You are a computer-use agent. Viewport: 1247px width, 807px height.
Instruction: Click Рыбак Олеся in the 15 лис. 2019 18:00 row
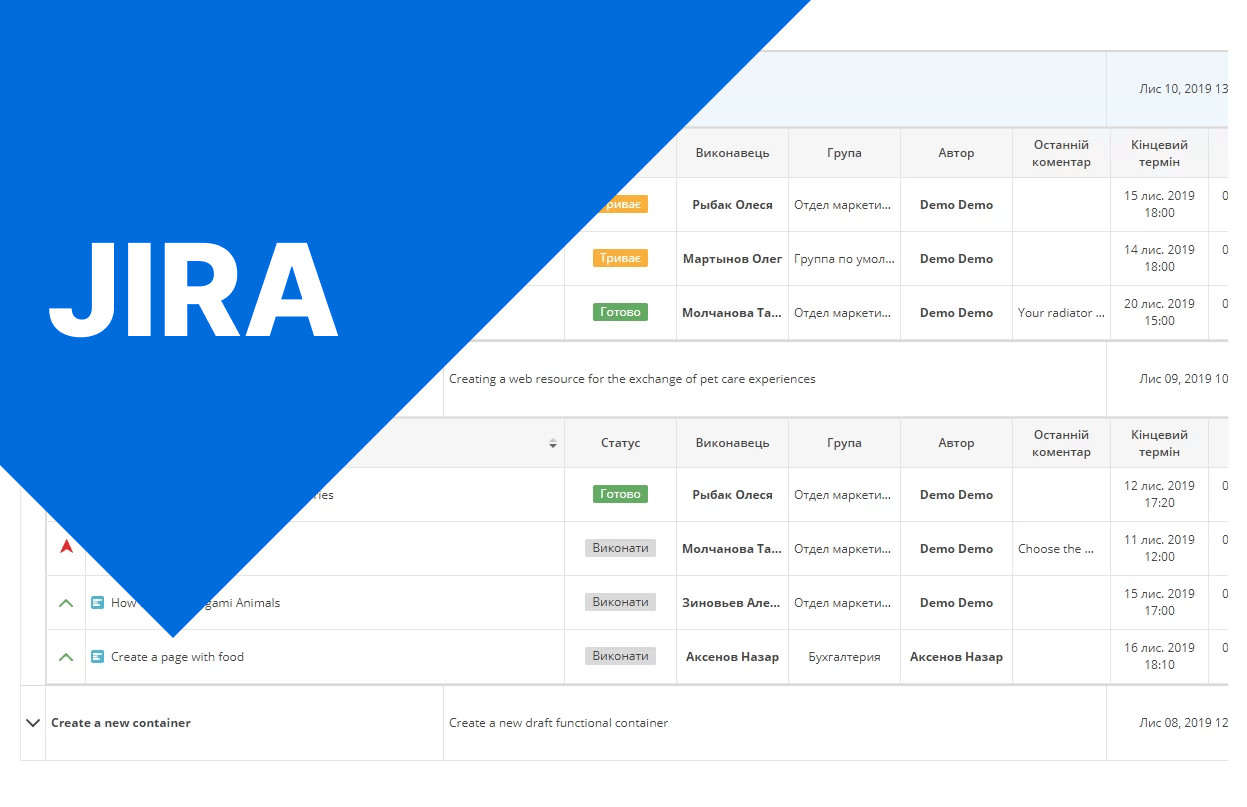pyautogui.click(x=733, y=205)
